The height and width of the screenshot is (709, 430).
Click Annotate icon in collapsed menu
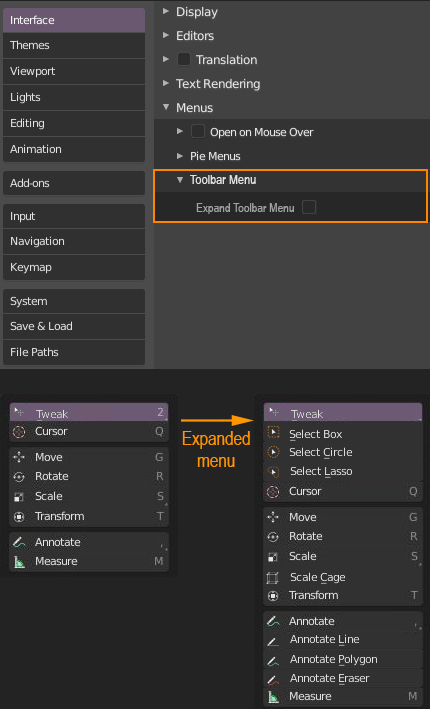tap(19, 542)
